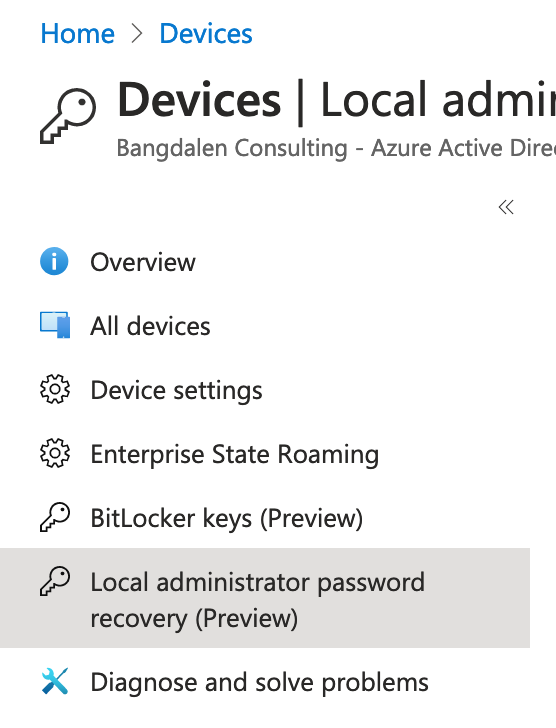Click the Device settings gear icon
The height and width of the screenshot is (728, 556).
[x=55, y=389]
